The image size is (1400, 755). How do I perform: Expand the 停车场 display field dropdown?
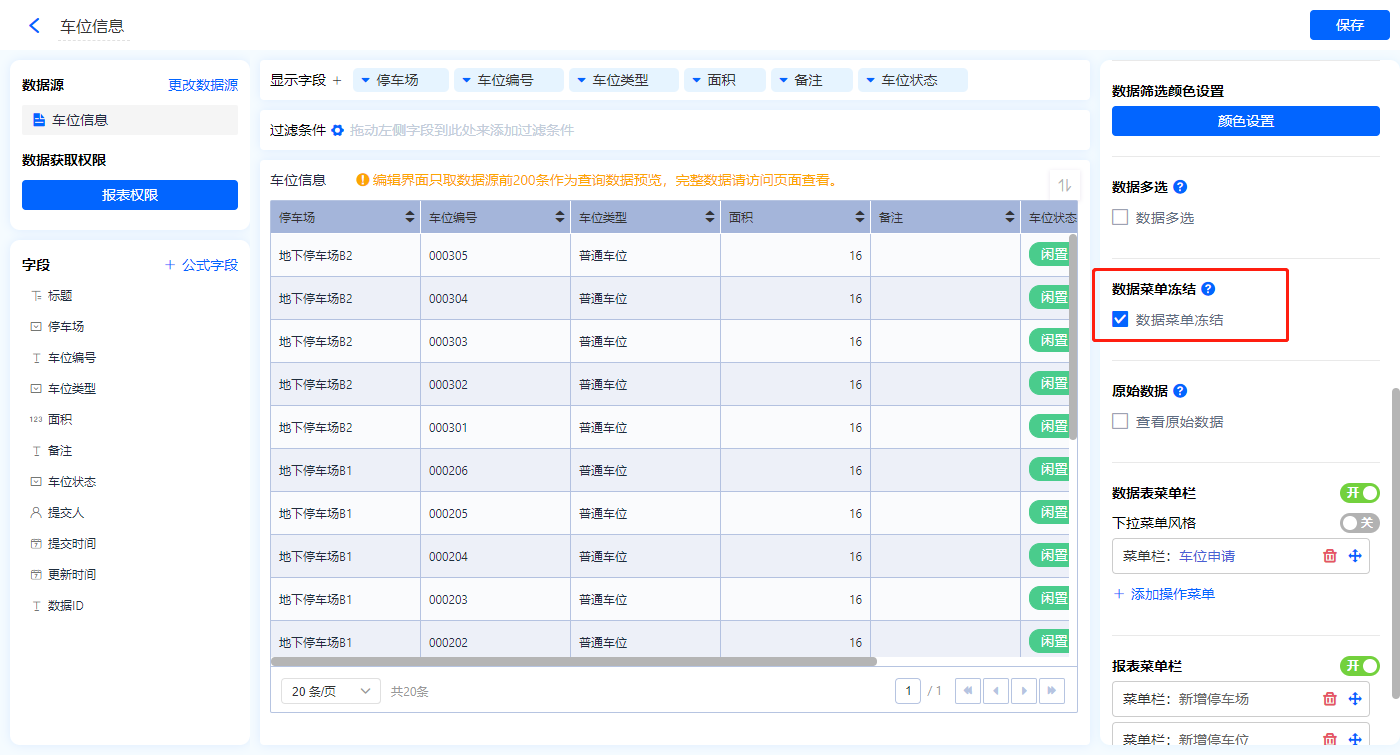coord(365,80)
